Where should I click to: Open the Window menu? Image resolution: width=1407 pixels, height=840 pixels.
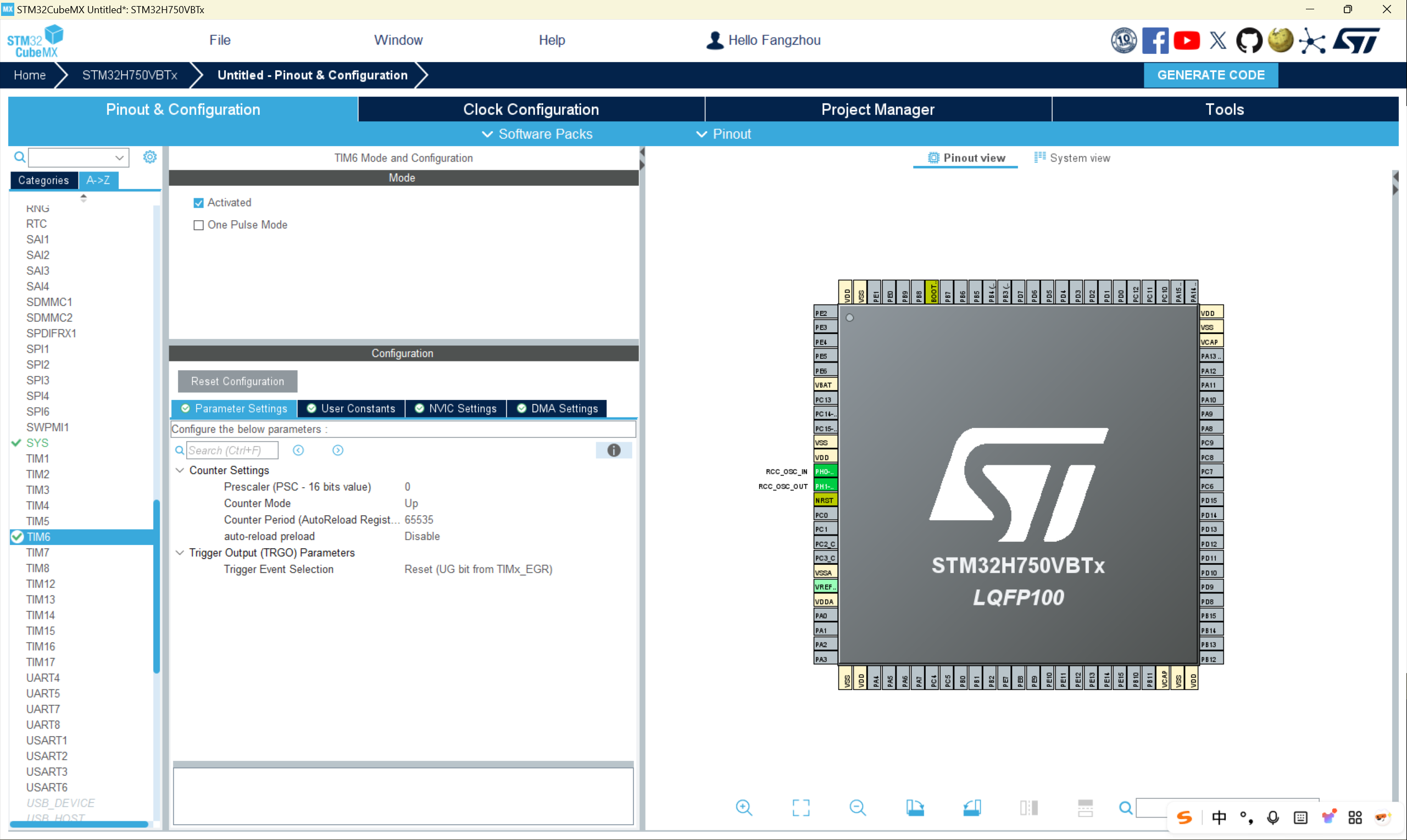pos(398,40)
